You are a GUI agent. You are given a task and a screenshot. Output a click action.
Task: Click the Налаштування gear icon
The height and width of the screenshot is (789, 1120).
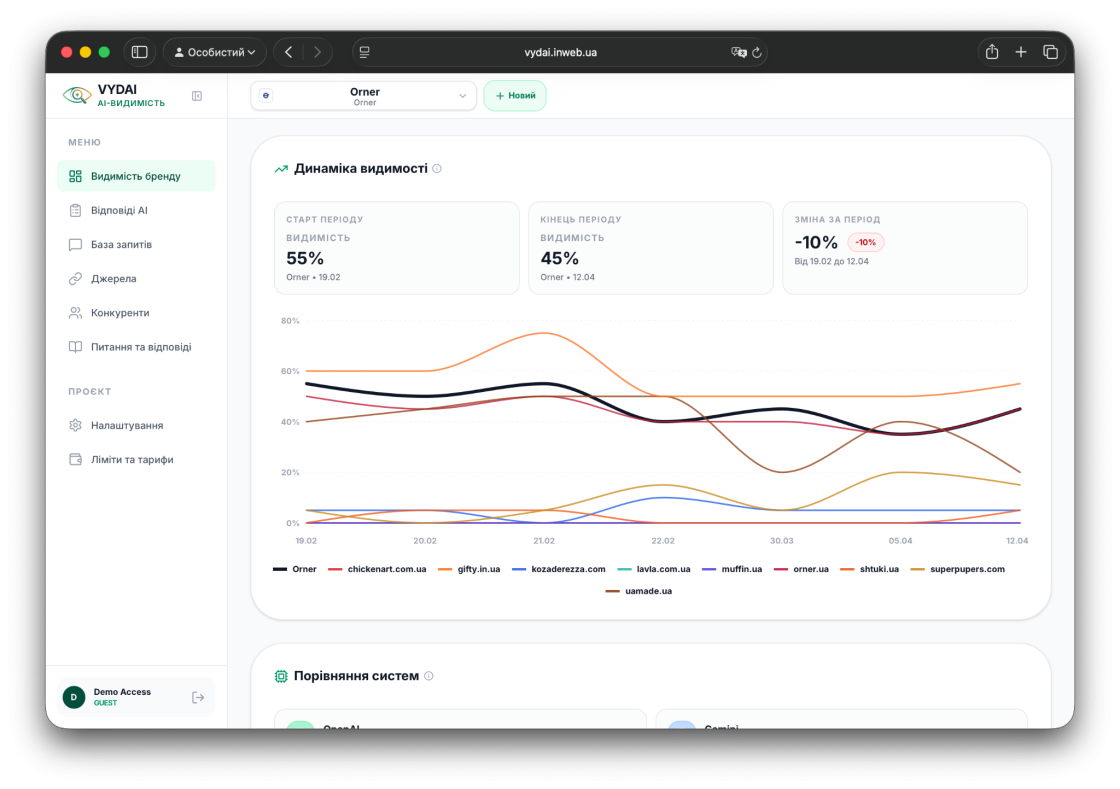point(75,425)
